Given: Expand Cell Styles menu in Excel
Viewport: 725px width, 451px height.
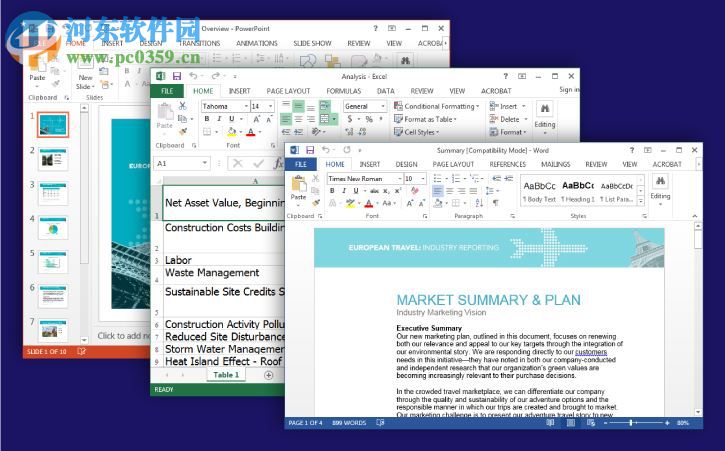Looking at the screenshot, I should click(417, 132).
